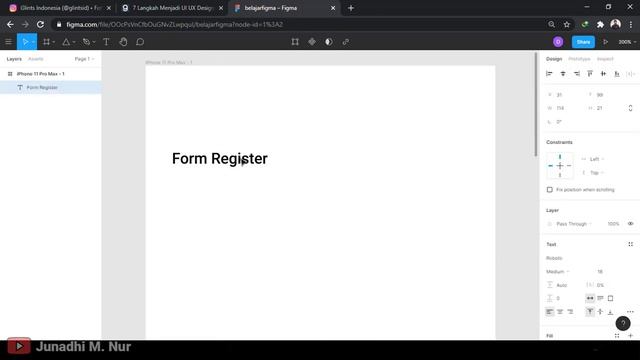Align selection top
The height and width of the screenshot is (360, 640).
(590, 74)
